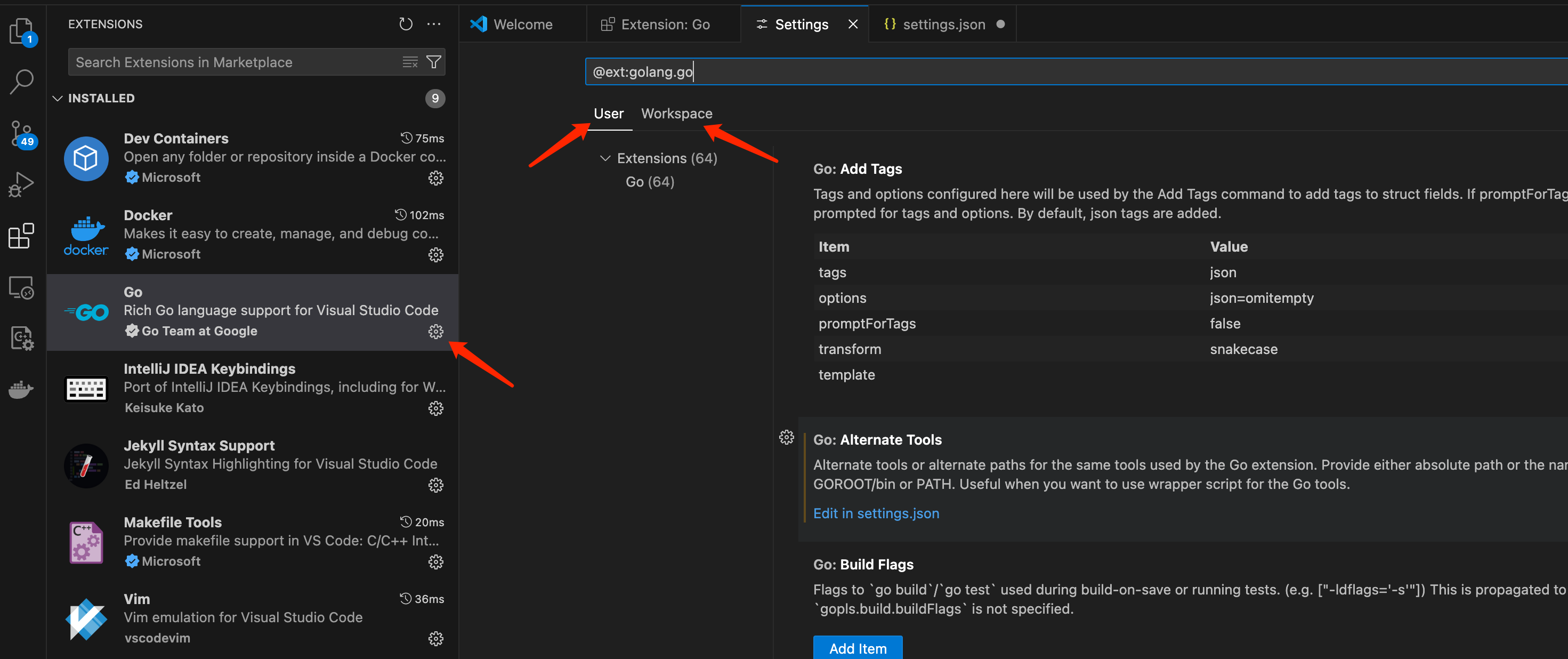Focus the settings search box with @ext:golang.go
This screenshot has width=1568, height=659.
coord(1076,72)
